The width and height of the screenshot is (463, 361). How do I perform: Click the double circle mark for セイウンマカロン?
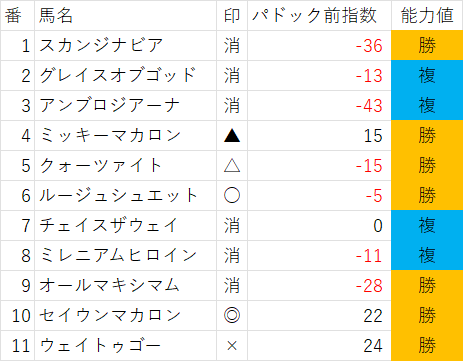[x=232, y=315]
